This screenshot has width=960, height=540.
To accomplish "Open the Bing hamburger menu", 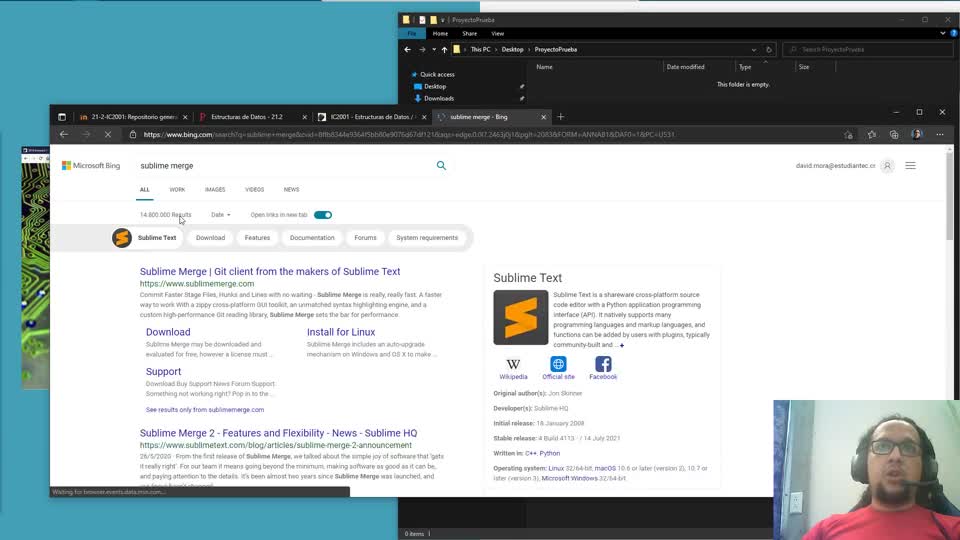I will (x=910, y=165).
